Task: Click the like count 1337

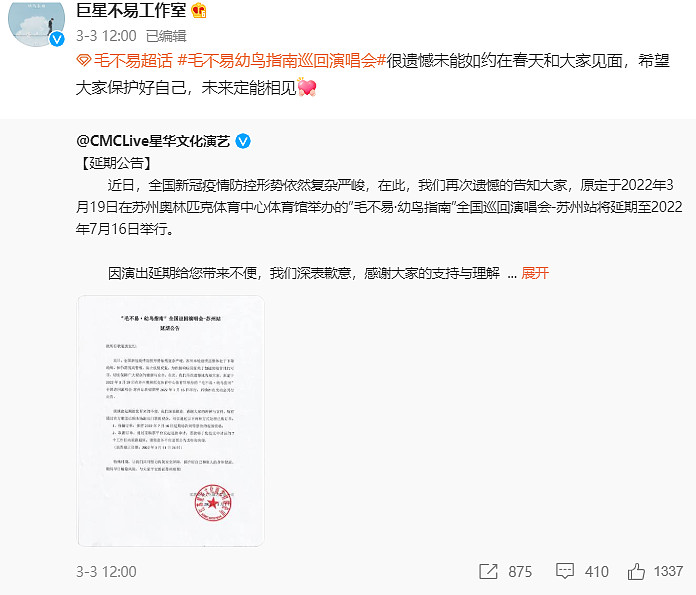Action: pyautogui.click(x=668, y=571)
